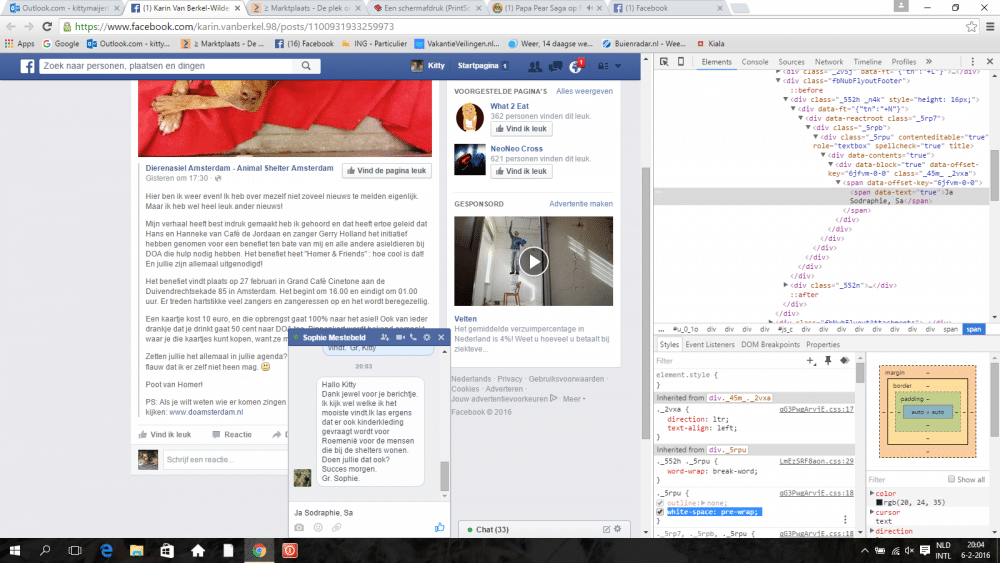Toggle the outline: none property checkbox
Screen dimensions: 1000x563
point(660,503)
